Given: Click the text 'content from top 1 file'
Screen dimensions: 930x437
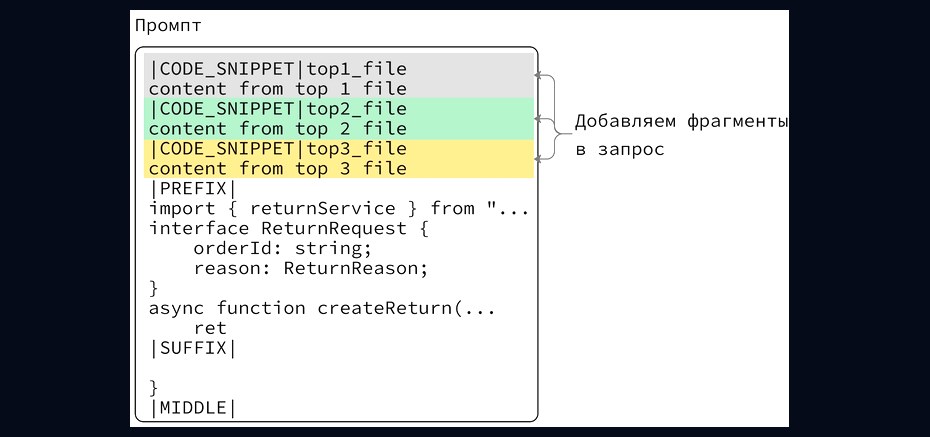Looking at the screenshot, I should [278, 90].
